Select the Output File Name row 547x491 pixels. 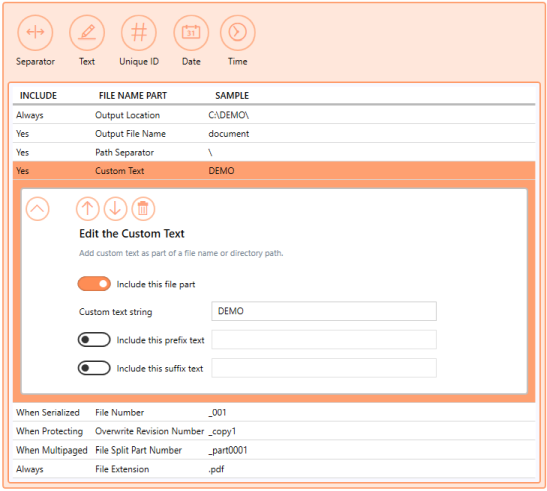point(274,134)
